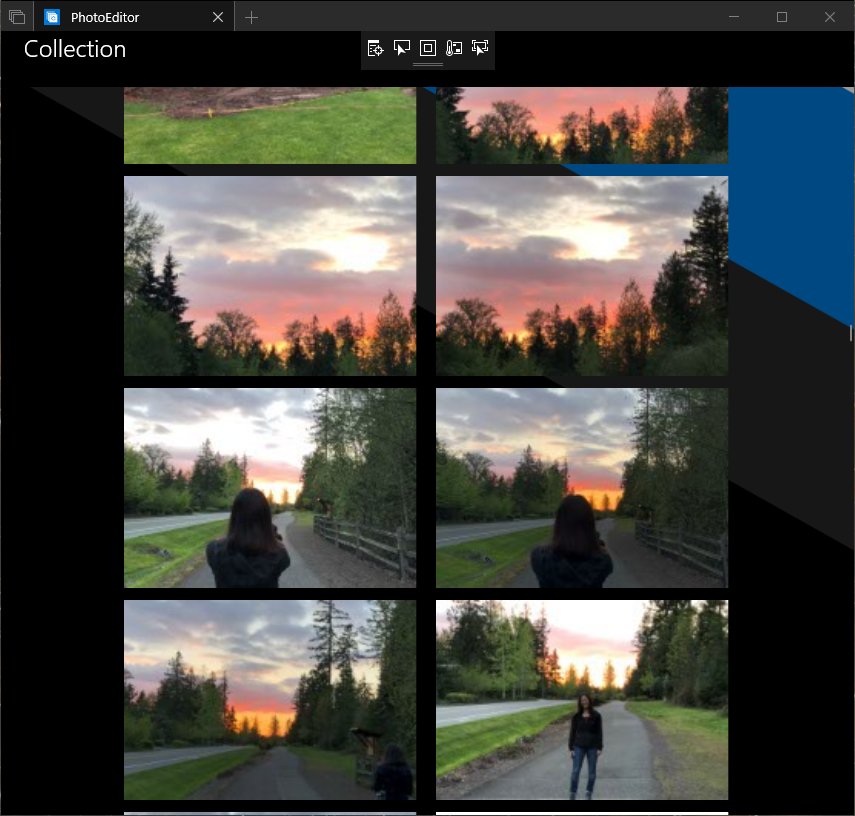The height and width of the screenshot is (816, 855).
Task: Open the top-right cropped sunset treeline photo
Action: [582, 125]
